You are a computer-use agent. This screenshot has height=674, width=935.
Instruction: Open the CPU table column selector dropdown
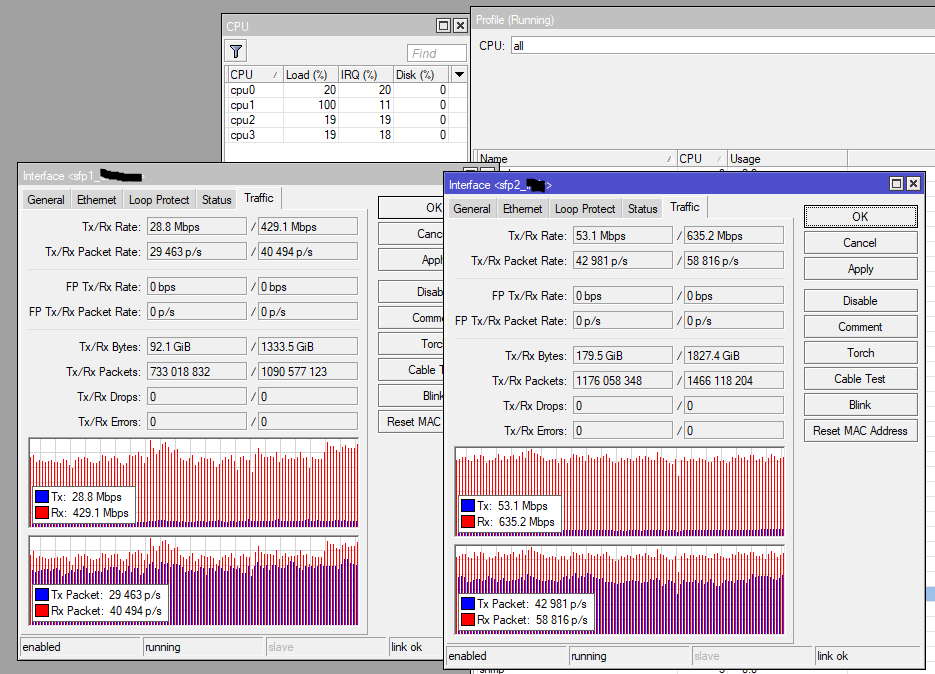(x=459, y=75)
